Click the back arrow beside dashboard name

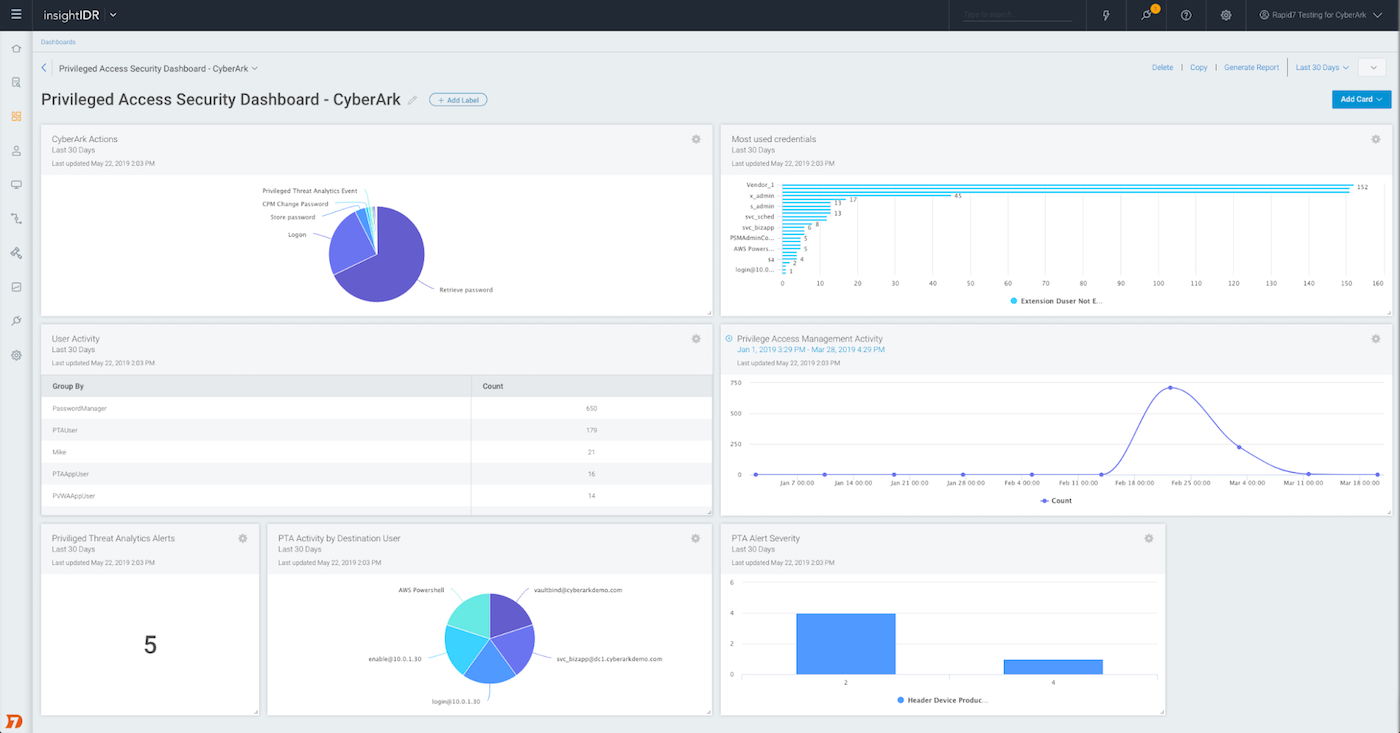point(44,68)
